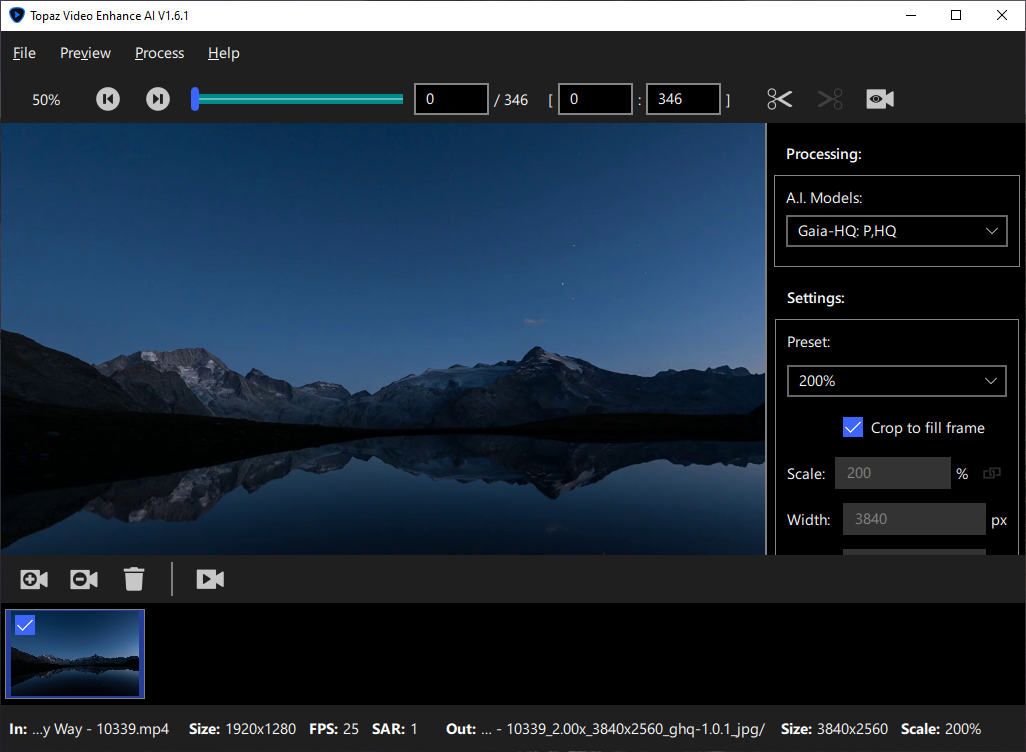This screenshot has height=752, width=1026.
Task: Open the Process menu
Action: tap(159, 53)
